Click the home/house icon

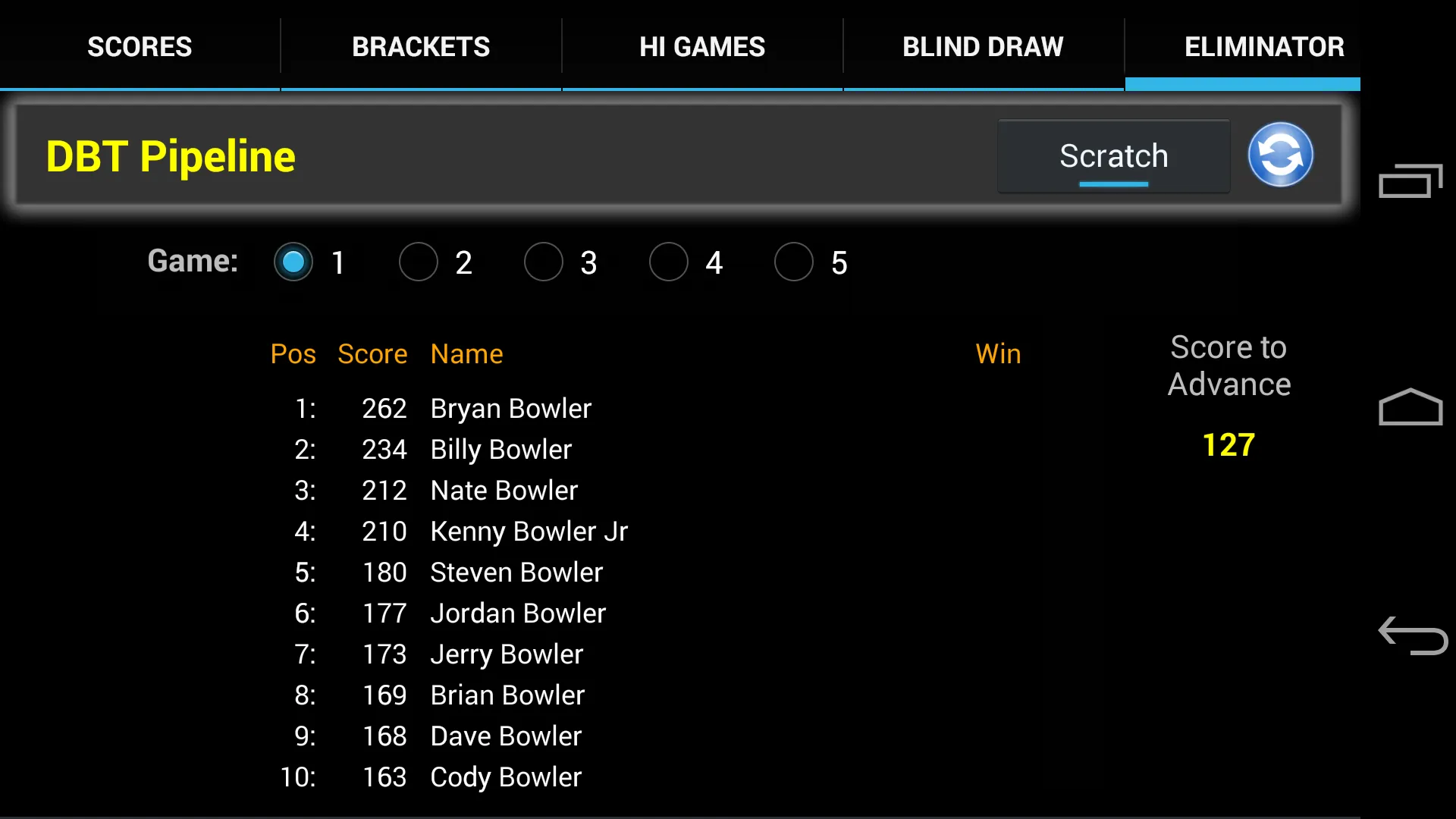[1411, 407]
